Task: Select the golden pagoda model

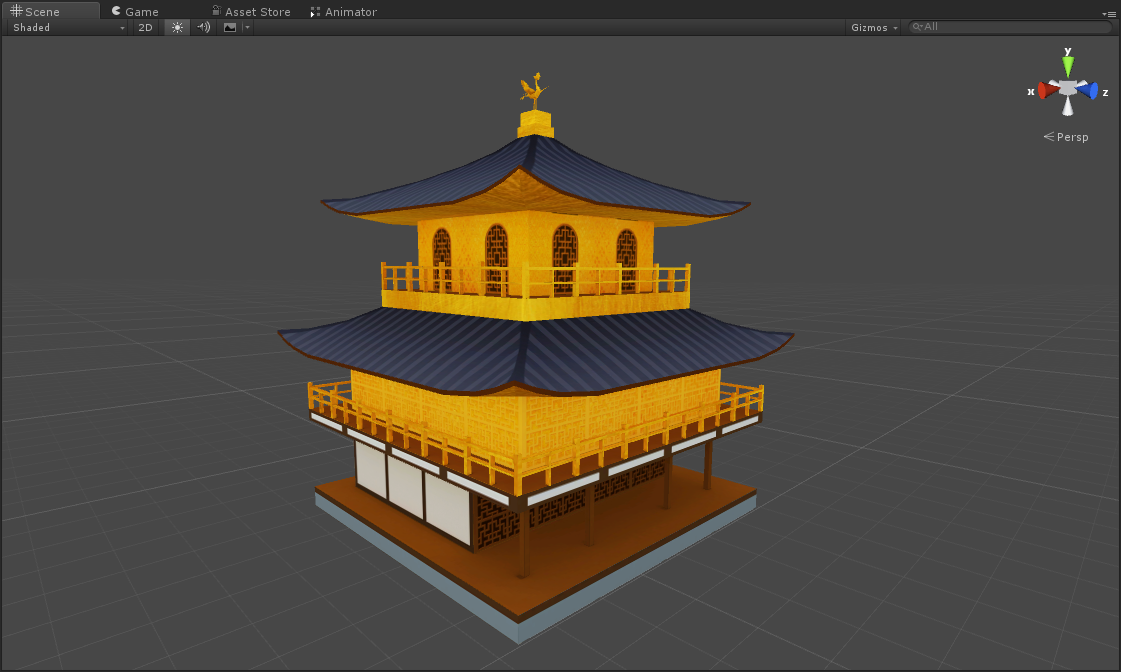Action: (535, 357)
